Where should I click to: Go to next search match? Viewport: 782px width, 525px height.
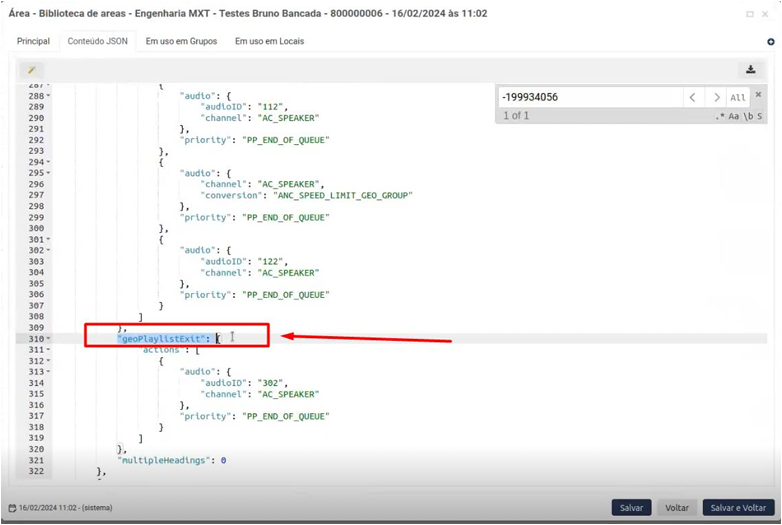[715, 97]
